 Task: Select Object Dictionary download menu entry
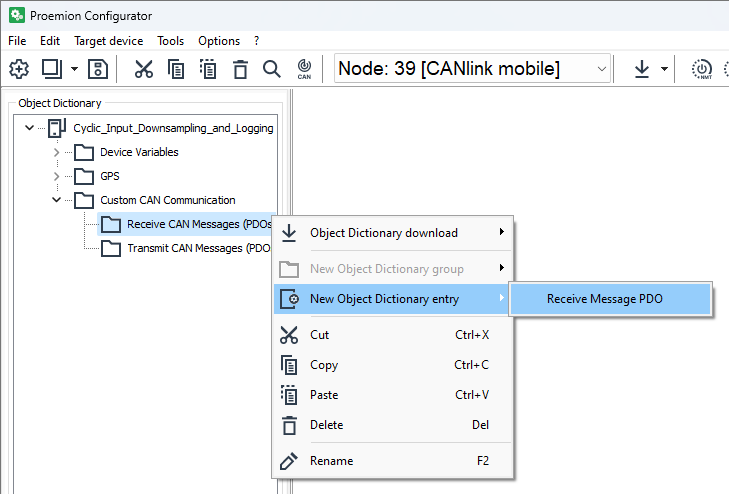[383, 233]
